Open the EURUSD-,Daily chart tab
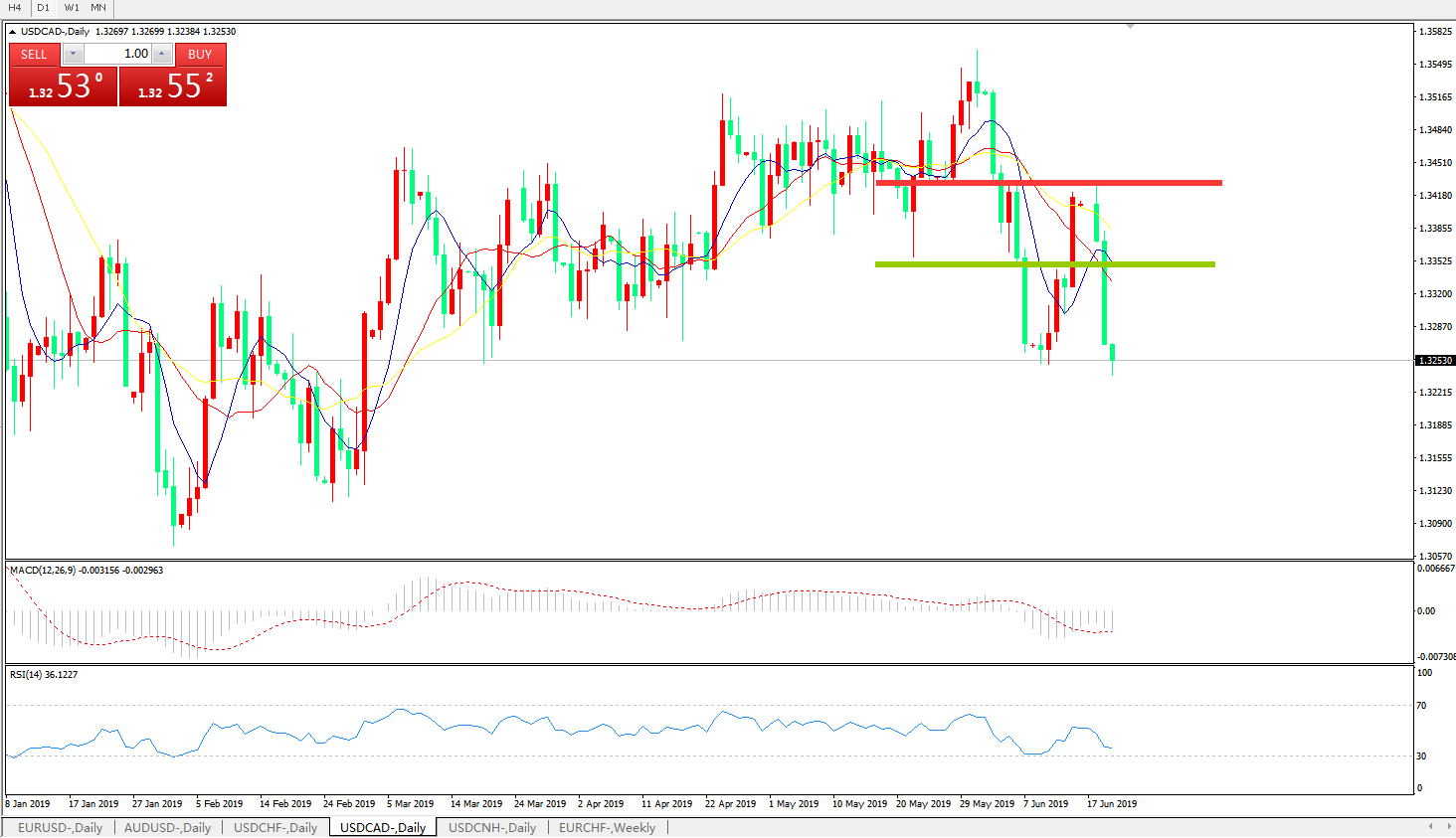1456x838 pixels. pos(60,827)
